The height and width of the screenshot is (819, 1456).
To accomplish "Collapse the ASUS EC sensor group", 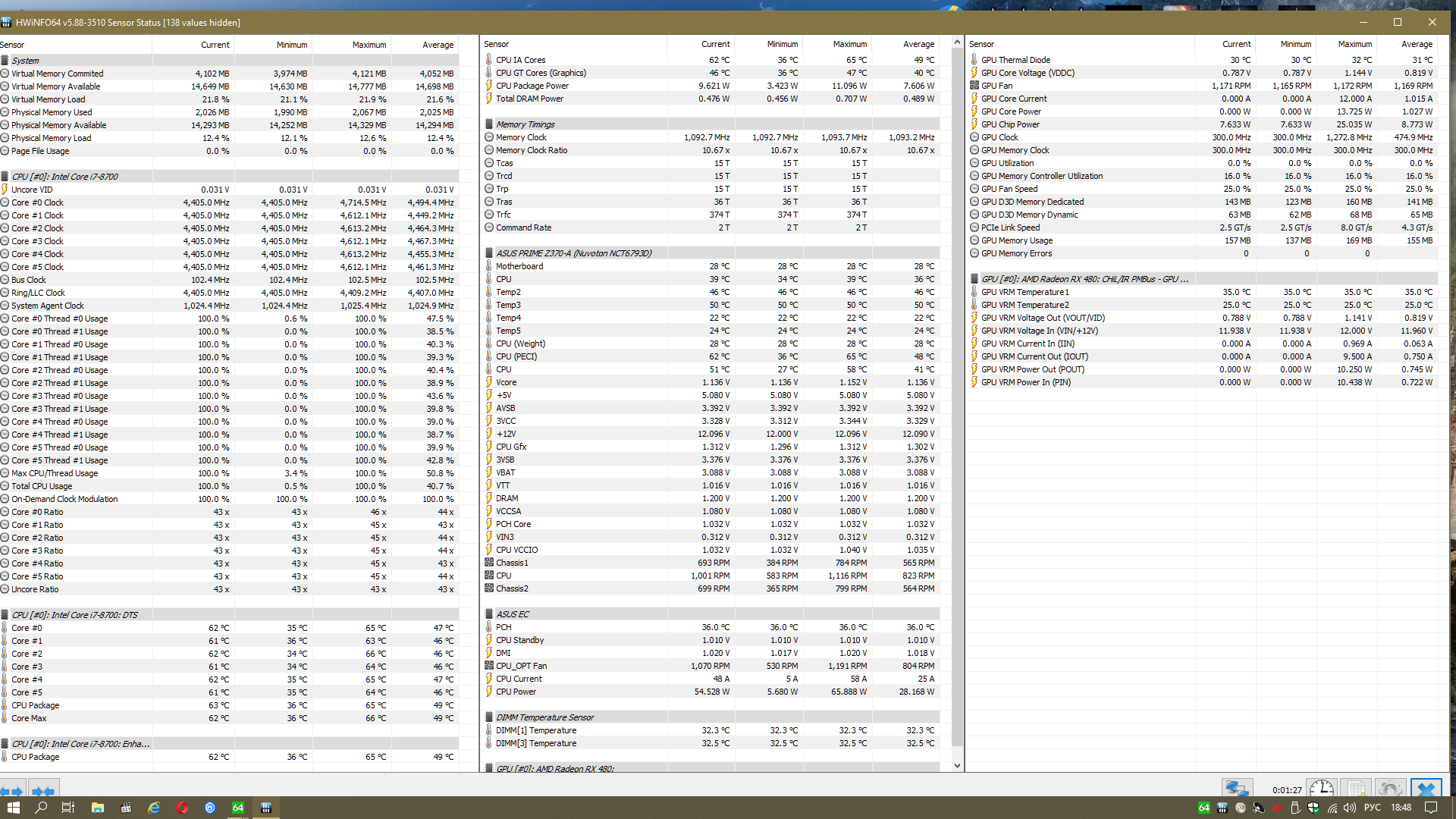I will pyautogui.click(x=512, y=614).
